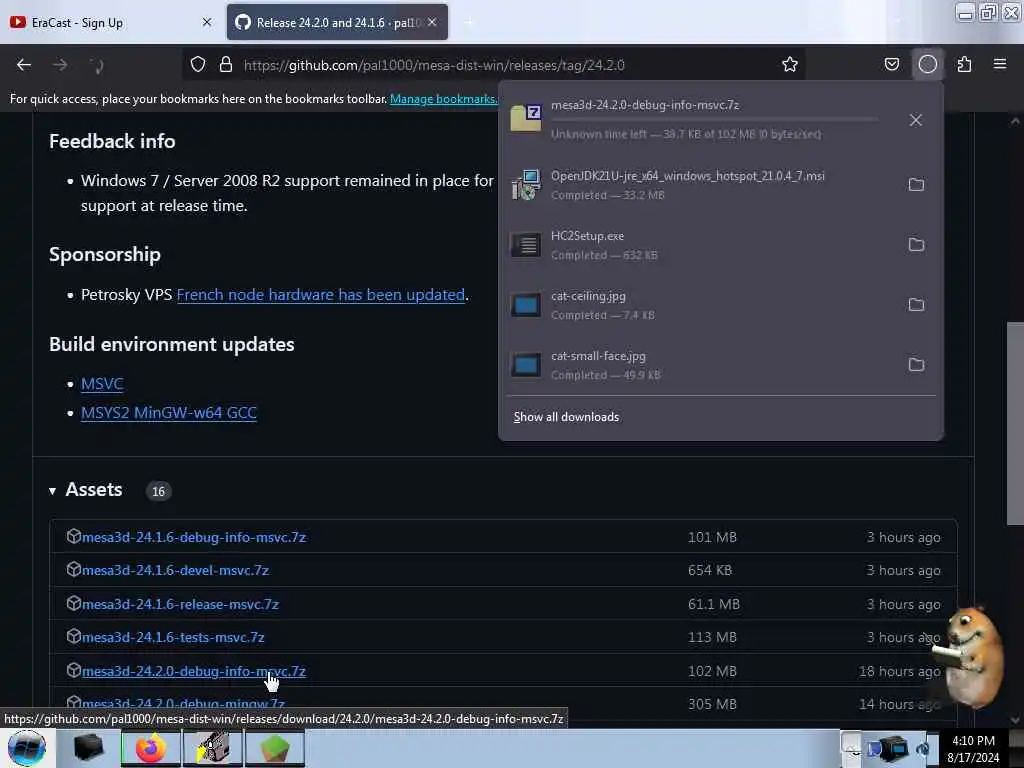Bookmark this page with the star icon

(790, 65)
